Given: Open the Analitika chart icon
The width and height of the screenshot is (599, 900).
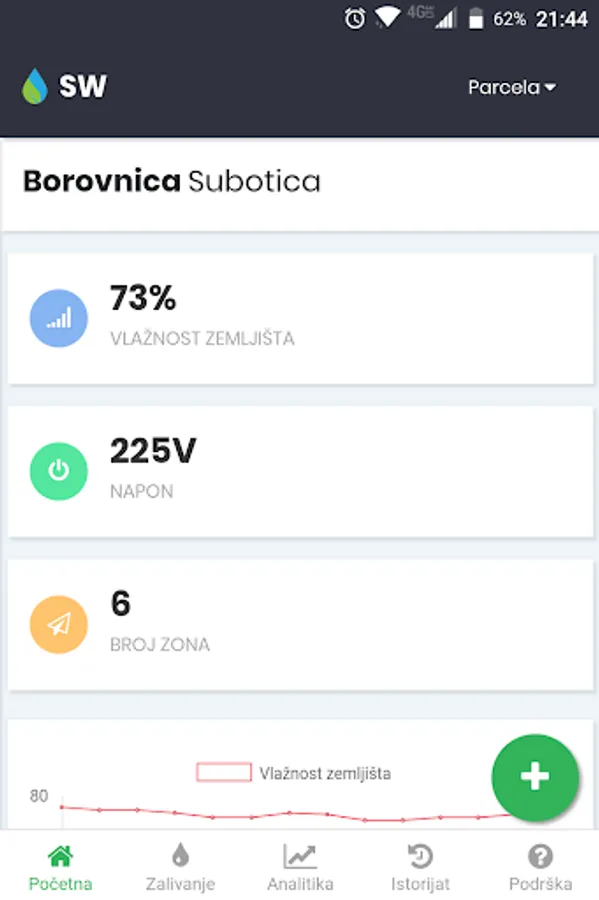Looking at the screenshot, I should pos(300,858).
